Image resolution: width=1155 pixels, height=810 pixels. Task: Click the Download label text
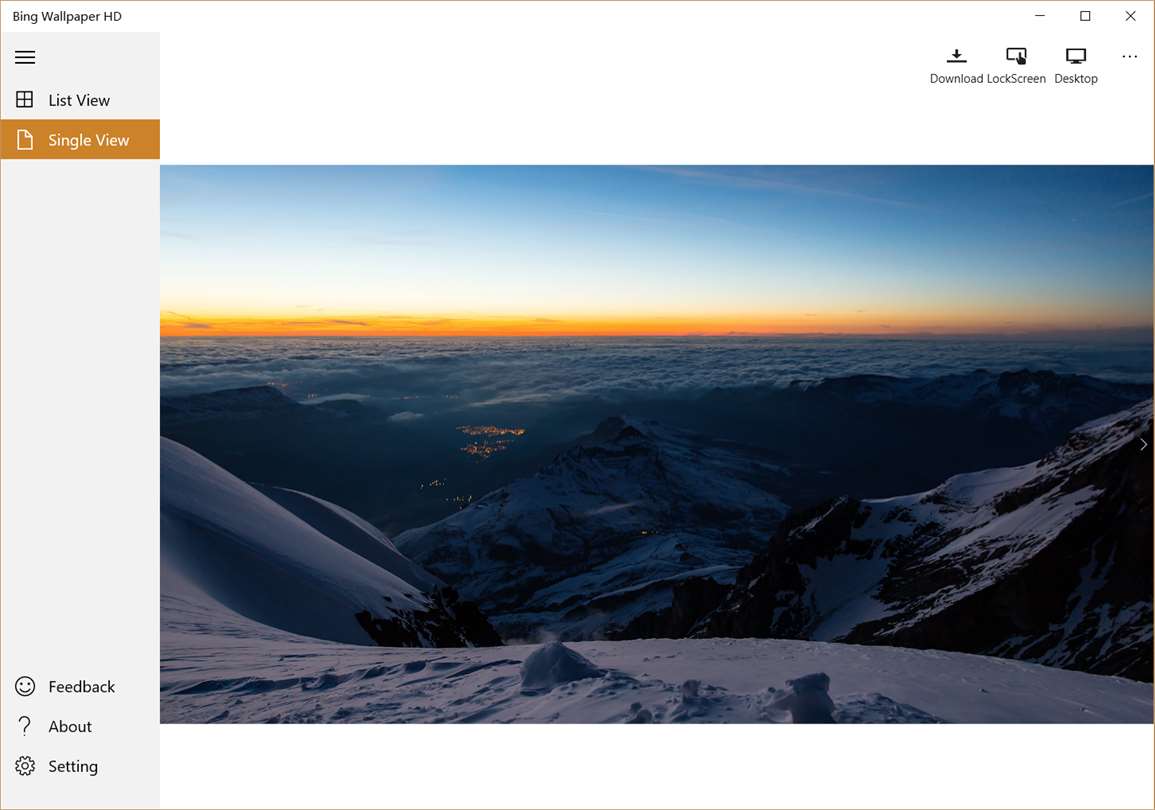956,79
